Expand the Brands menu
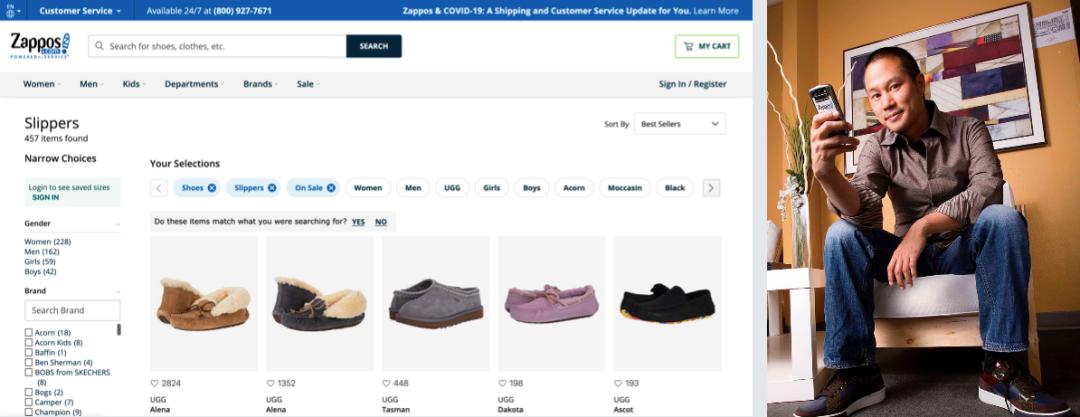This screenshot has width=1080, height=417. coord(260,84)
